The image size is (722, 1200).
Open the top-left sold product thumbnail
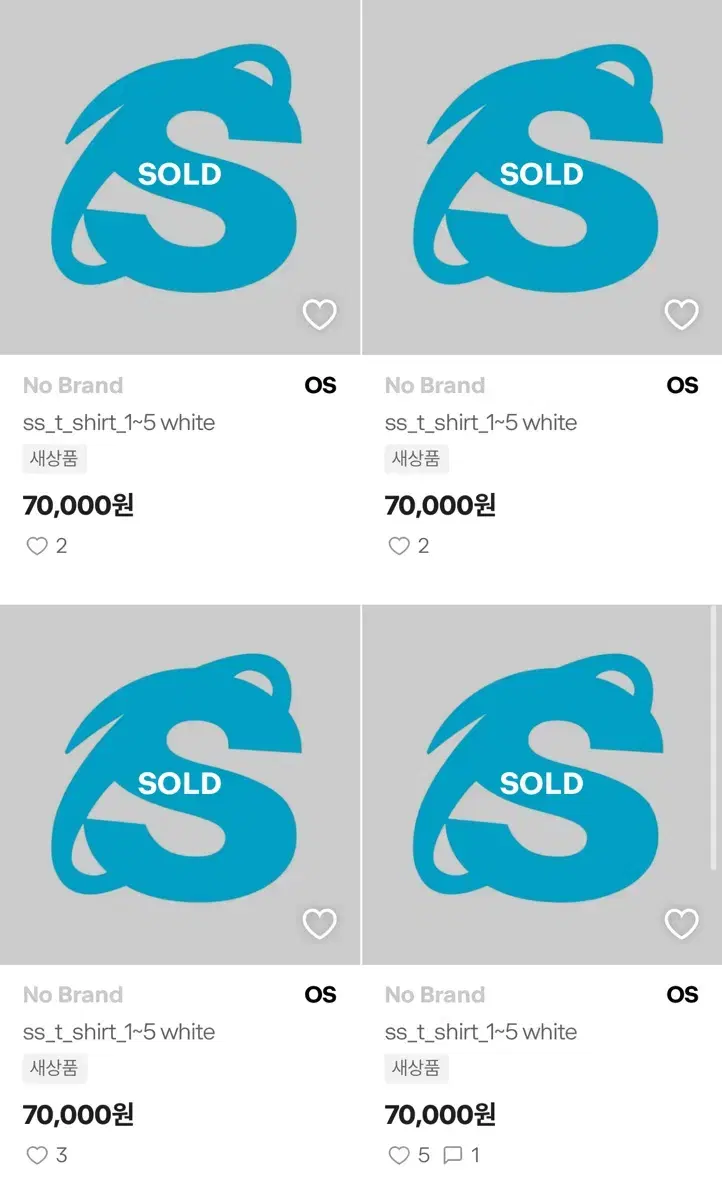[x=180, y=177]
